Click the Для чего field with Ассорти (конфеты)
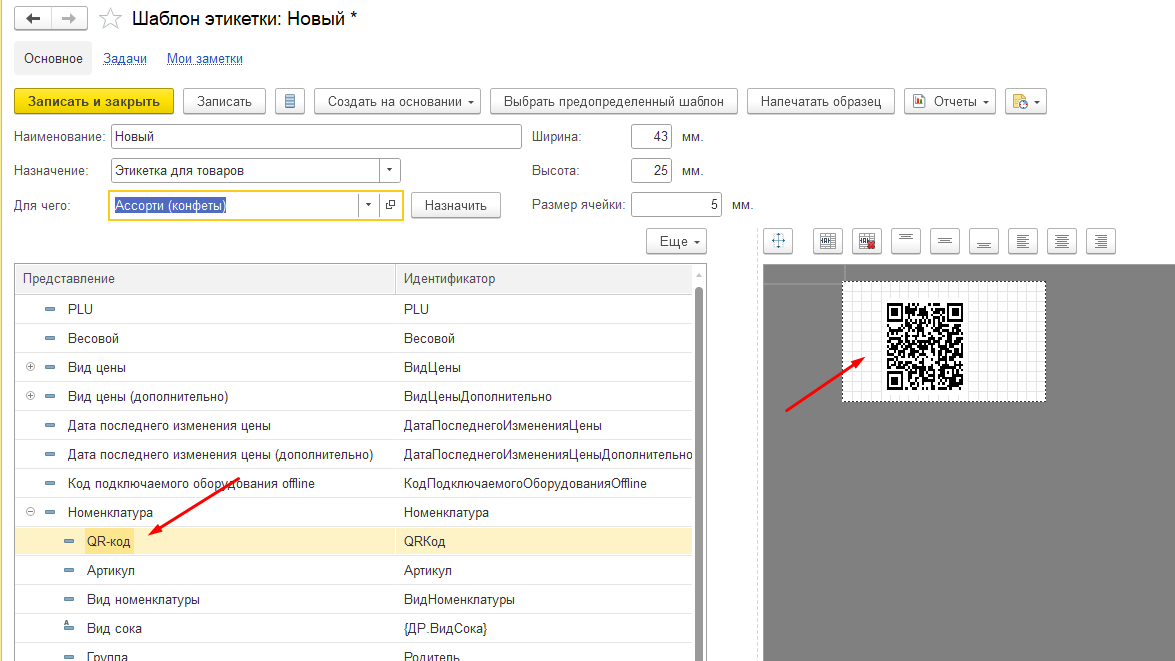The width and height of the screenshot is (1175, 661). pos(234,205)
